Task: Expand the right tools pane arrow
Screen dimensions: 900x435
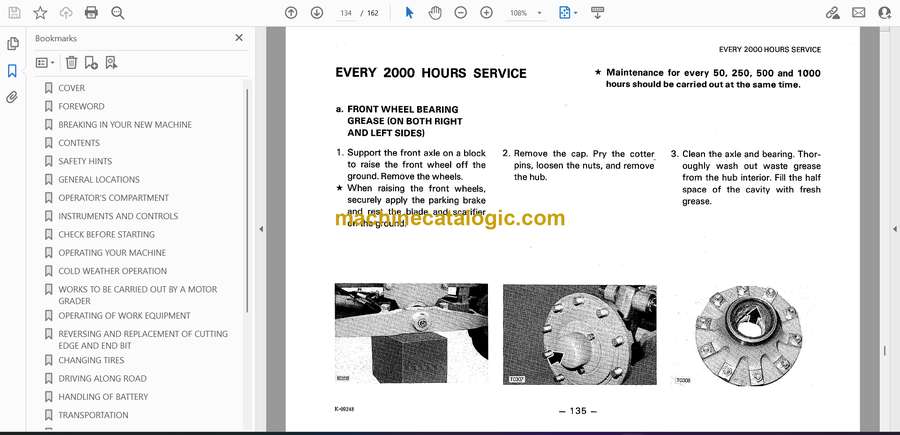Action: coord(894,229)
